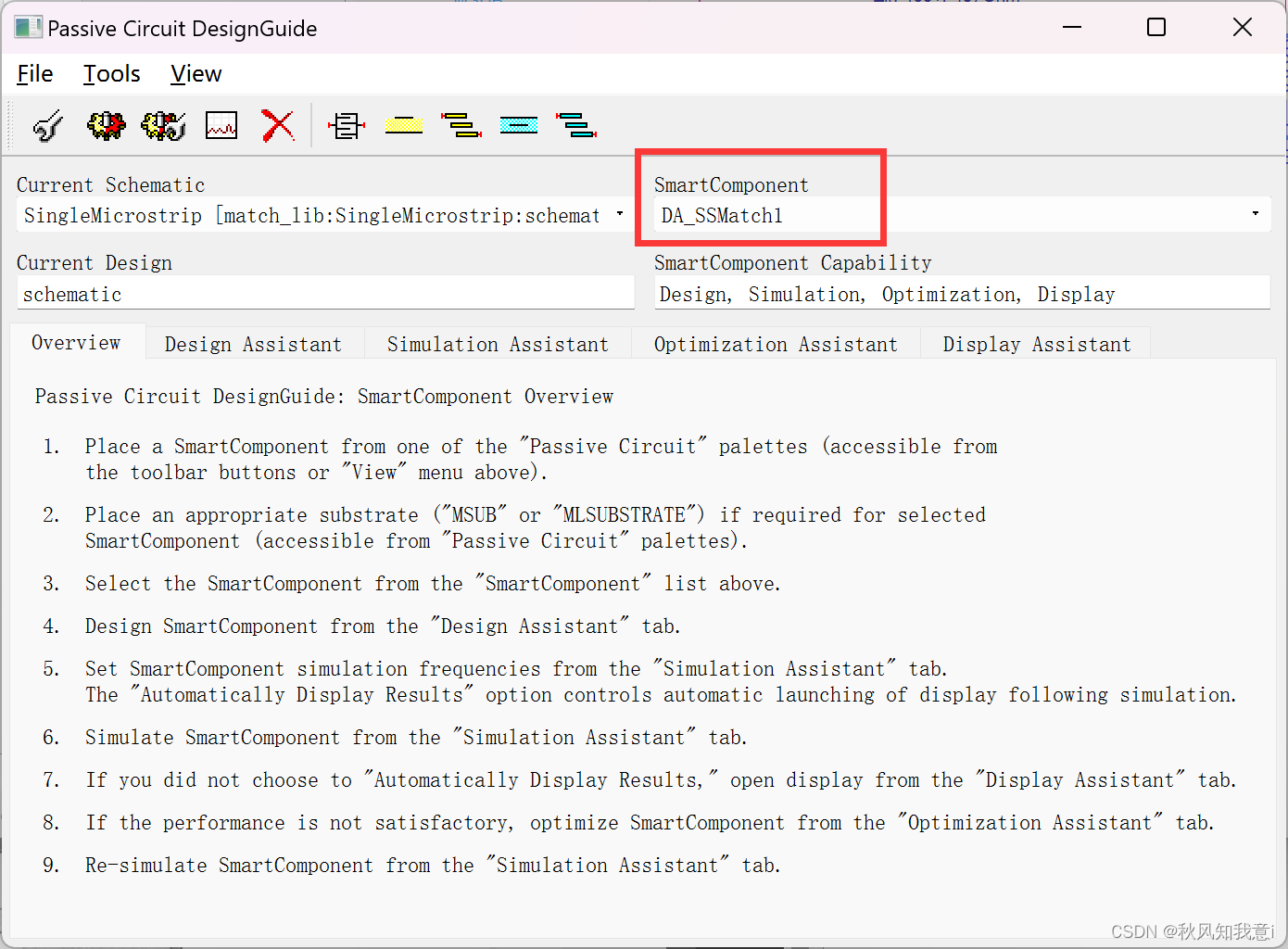
Task: Close the Passive Circuit DesignGuide window
Action: tap(1243, 28)
